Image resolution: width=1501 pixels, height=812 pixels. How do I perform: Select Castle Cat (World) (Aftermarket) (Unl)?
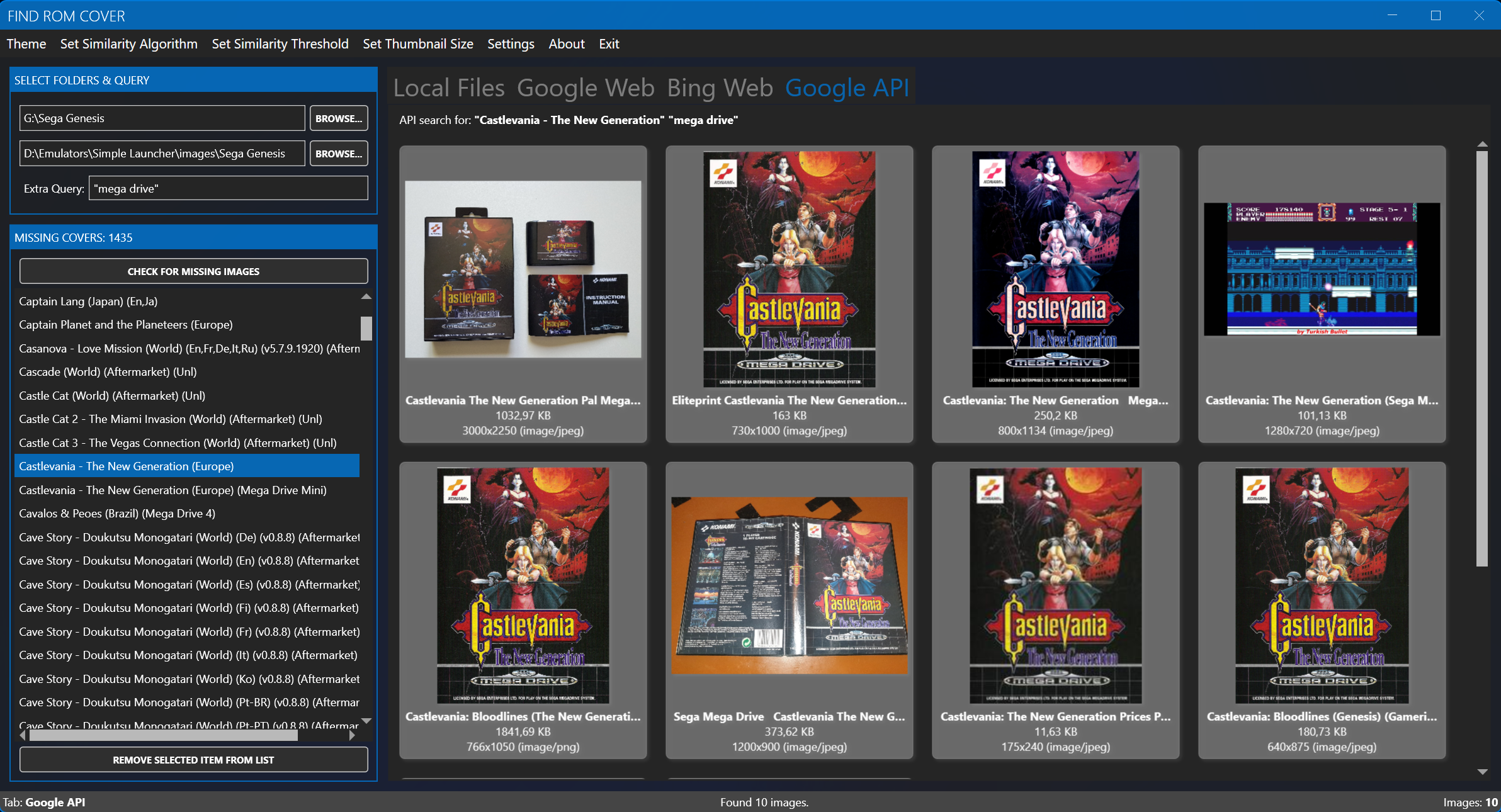(x=187, y=396)
